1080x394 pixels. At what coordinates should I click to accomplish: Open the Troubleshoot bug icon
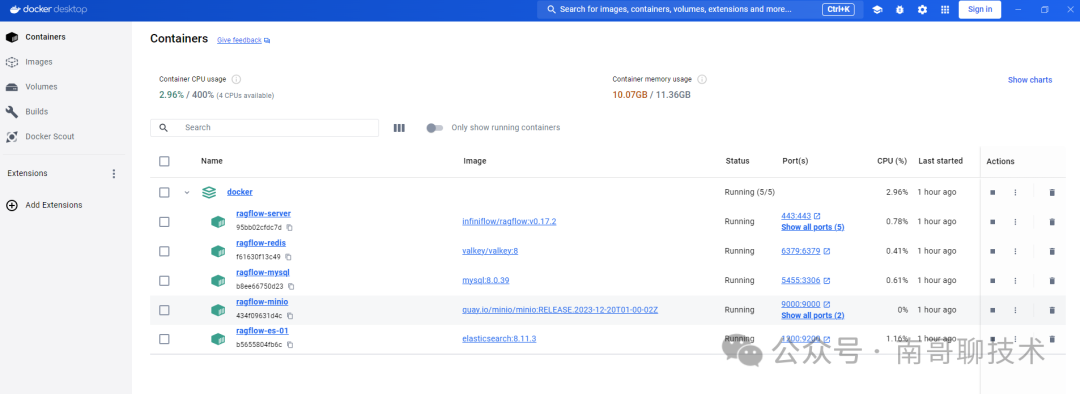coord(900,10)
